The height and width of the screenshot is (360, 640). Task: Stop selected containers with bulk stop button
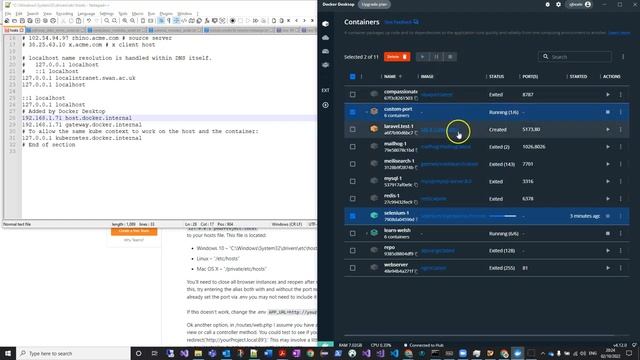tap(450, 57)
